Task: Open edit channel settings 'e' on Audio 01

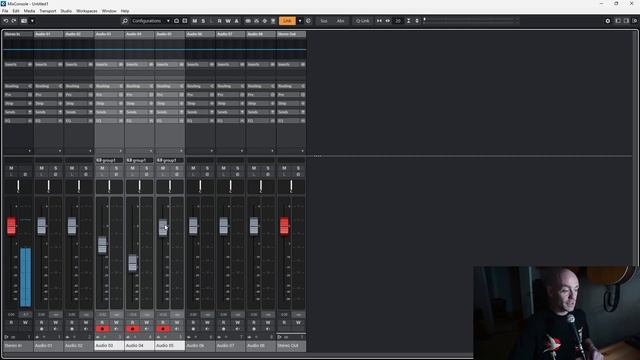Action: click(x=56, y=175)
